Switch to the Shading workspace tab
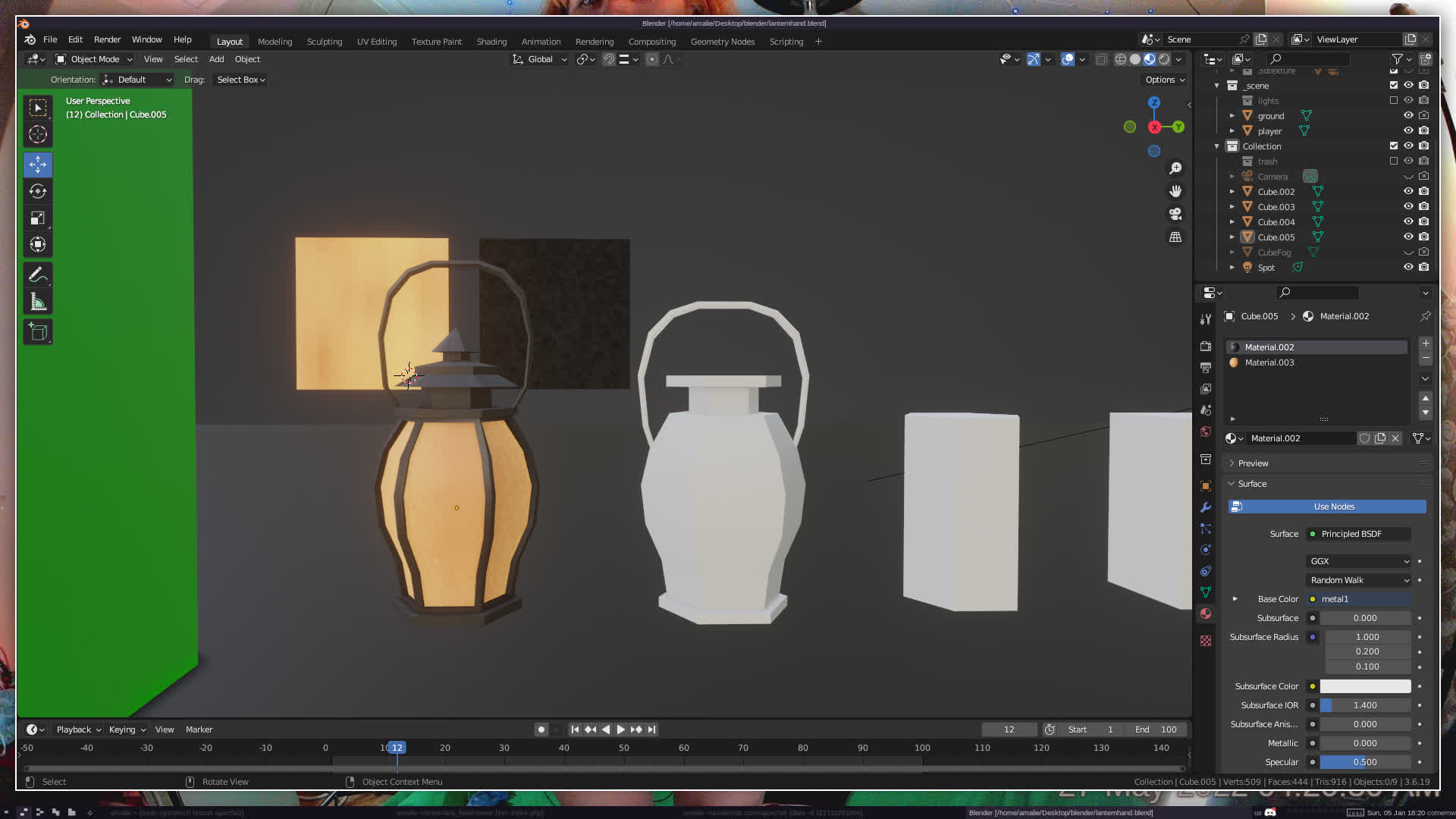Screen dimensions: 1456x819 click(x=491, y=42)
